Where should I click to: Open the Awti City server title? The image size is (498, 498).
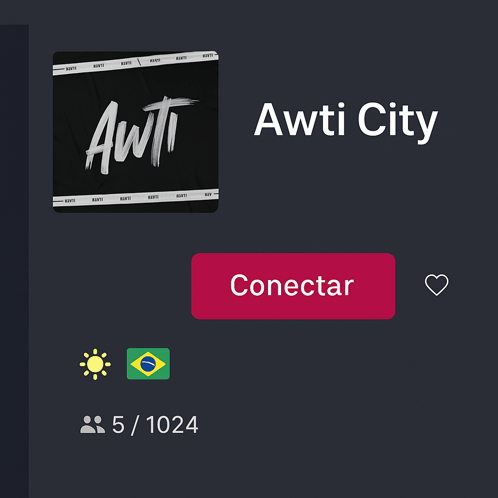346,120
